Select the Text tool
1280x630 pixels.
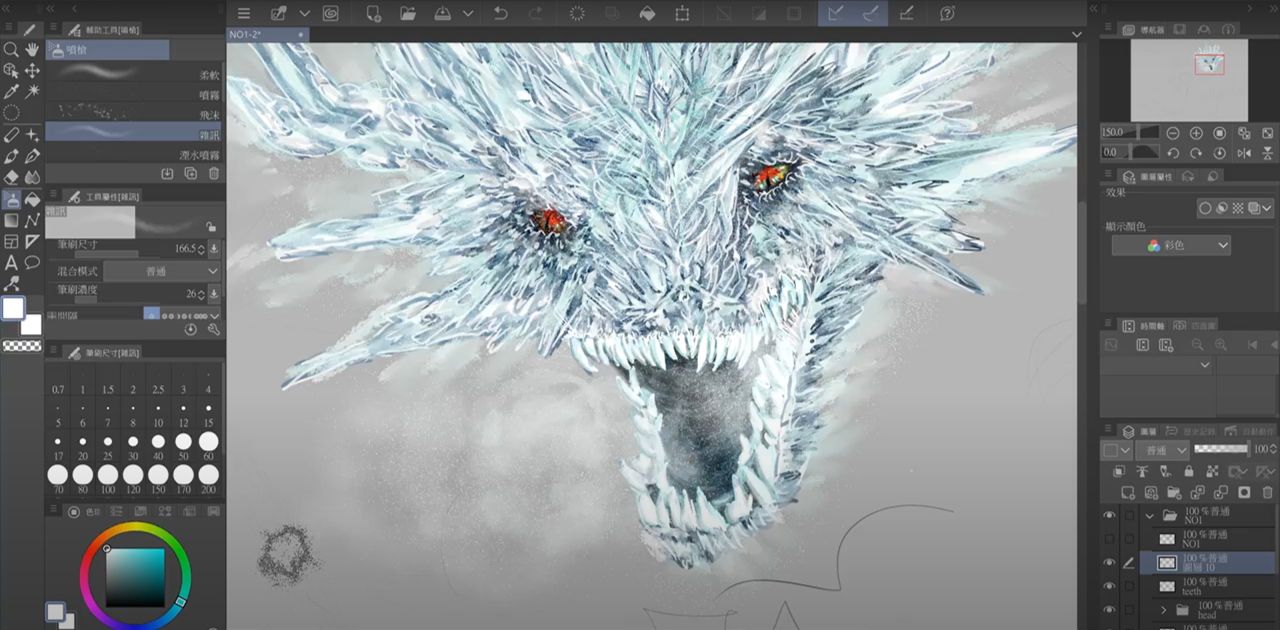click(x=11, y=262)
